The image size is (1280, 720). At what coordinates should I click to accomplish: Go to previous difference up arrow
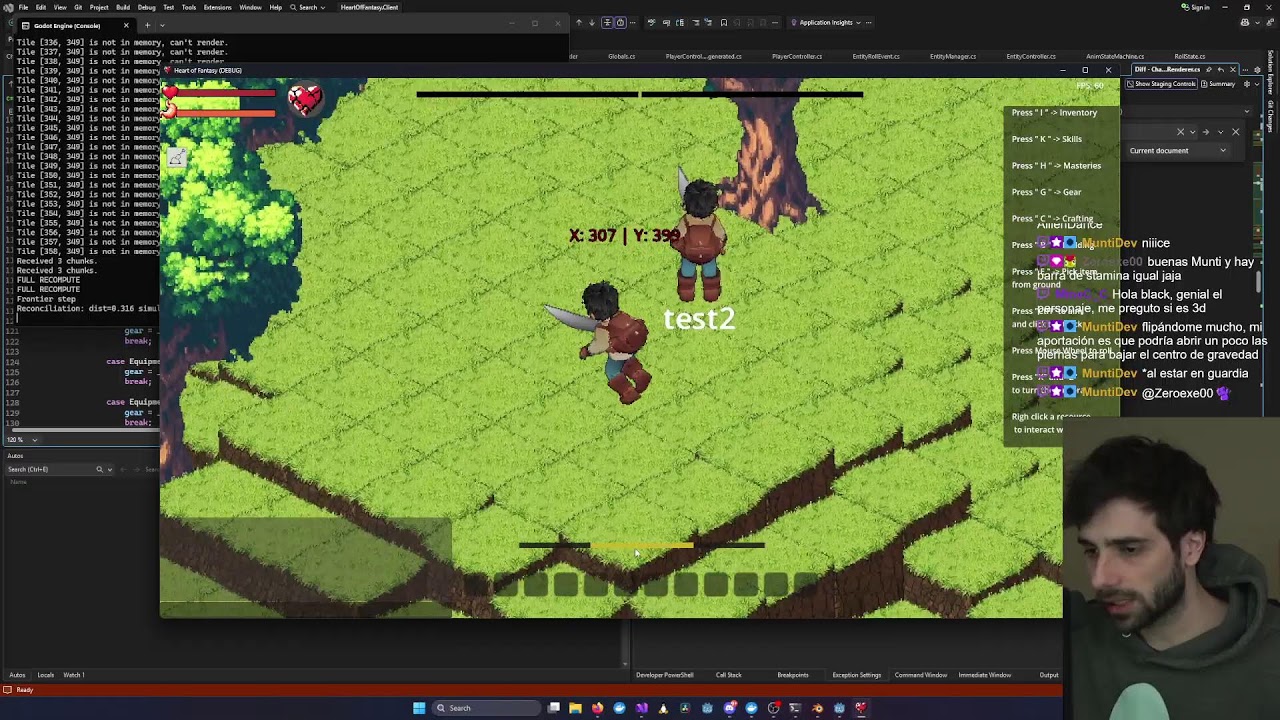point(578,22)
